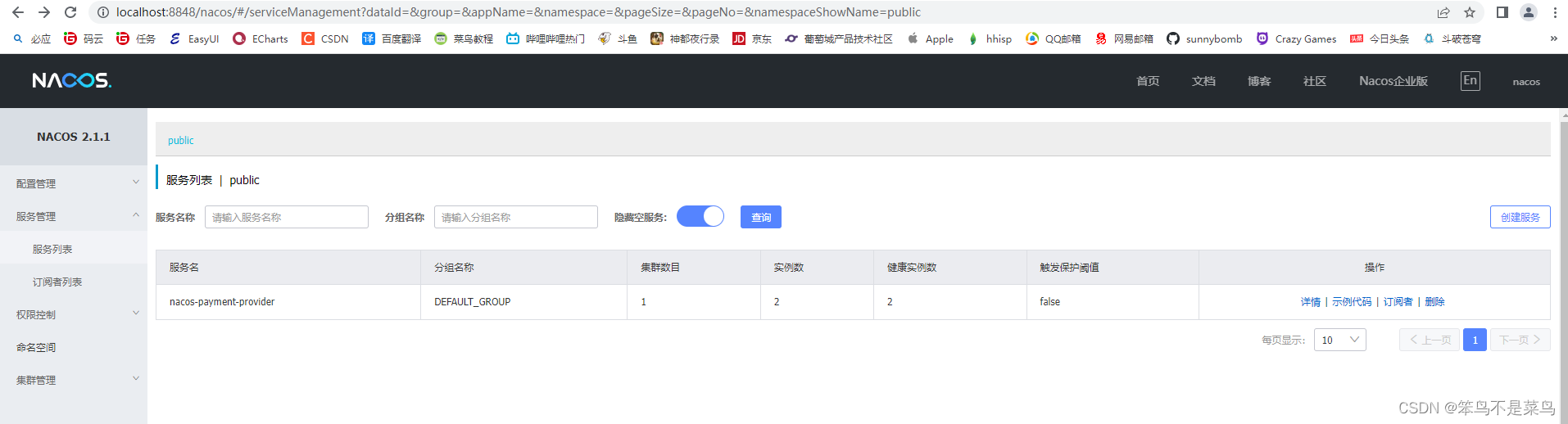Click 删除 for nacos-payment-provider

(1435, 302)
